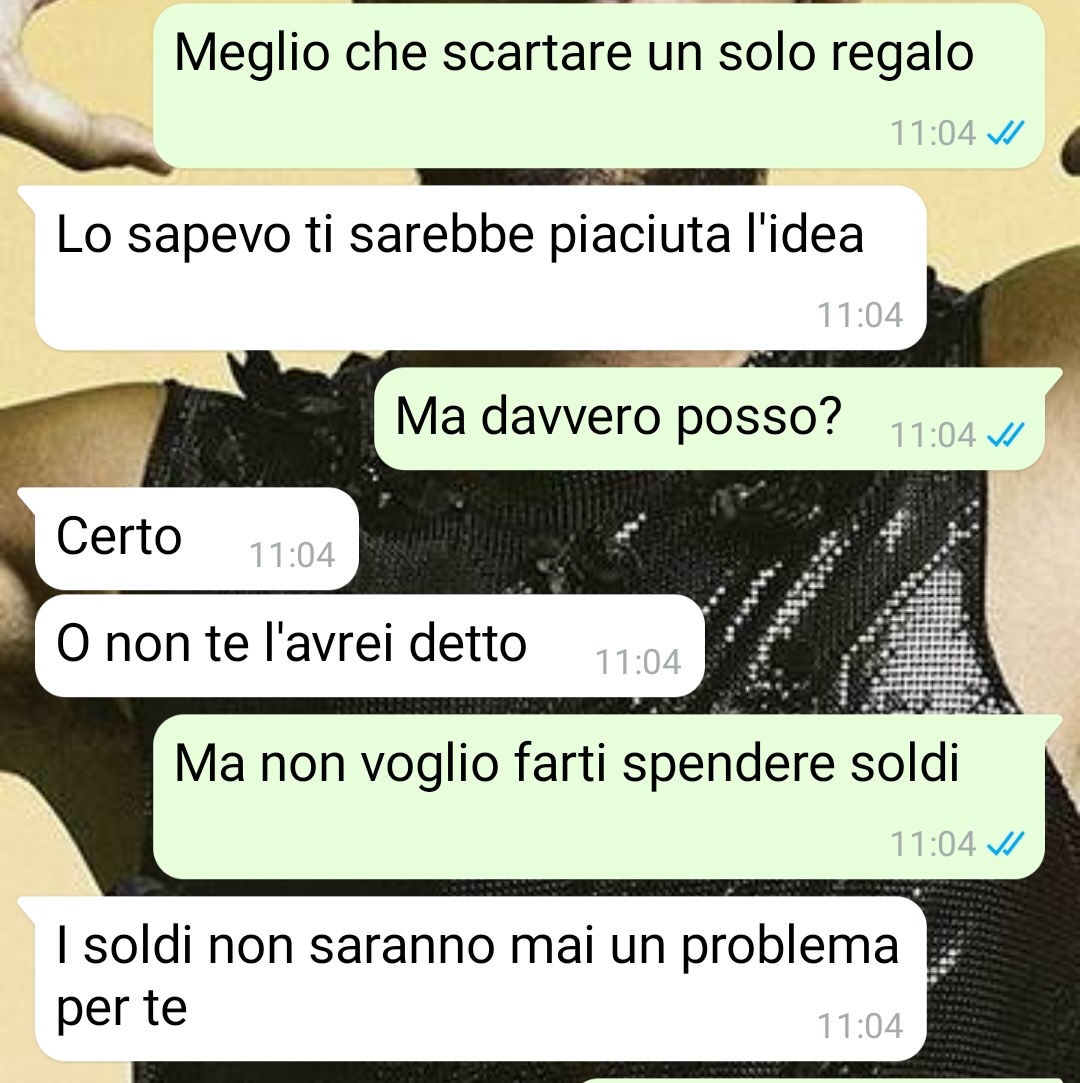Viewport: 1080px width, 1083px height.
Task: Tap the 'Certo' message bubble
Action: coord(197,539)
